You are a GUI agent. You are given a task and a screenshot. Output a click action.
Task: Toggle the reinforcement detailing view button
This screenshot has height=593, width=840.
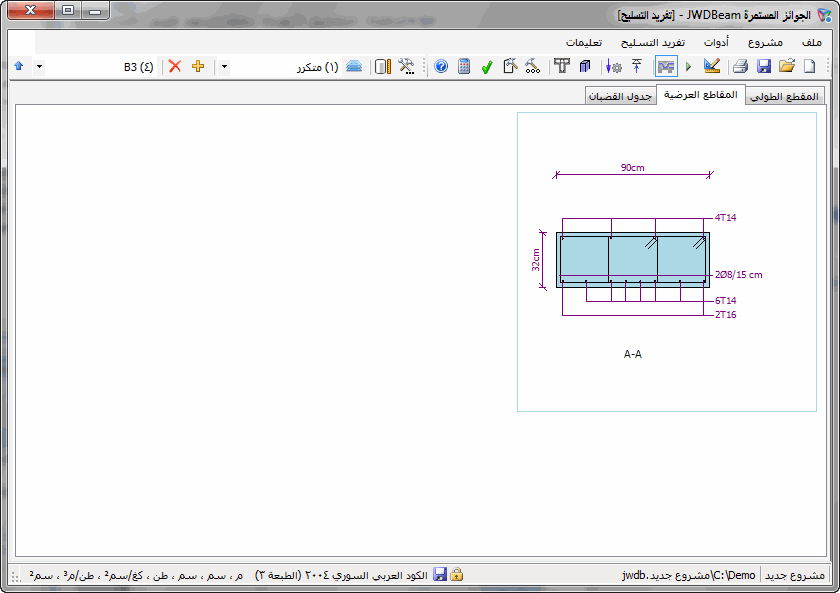[x=666, y=67]
